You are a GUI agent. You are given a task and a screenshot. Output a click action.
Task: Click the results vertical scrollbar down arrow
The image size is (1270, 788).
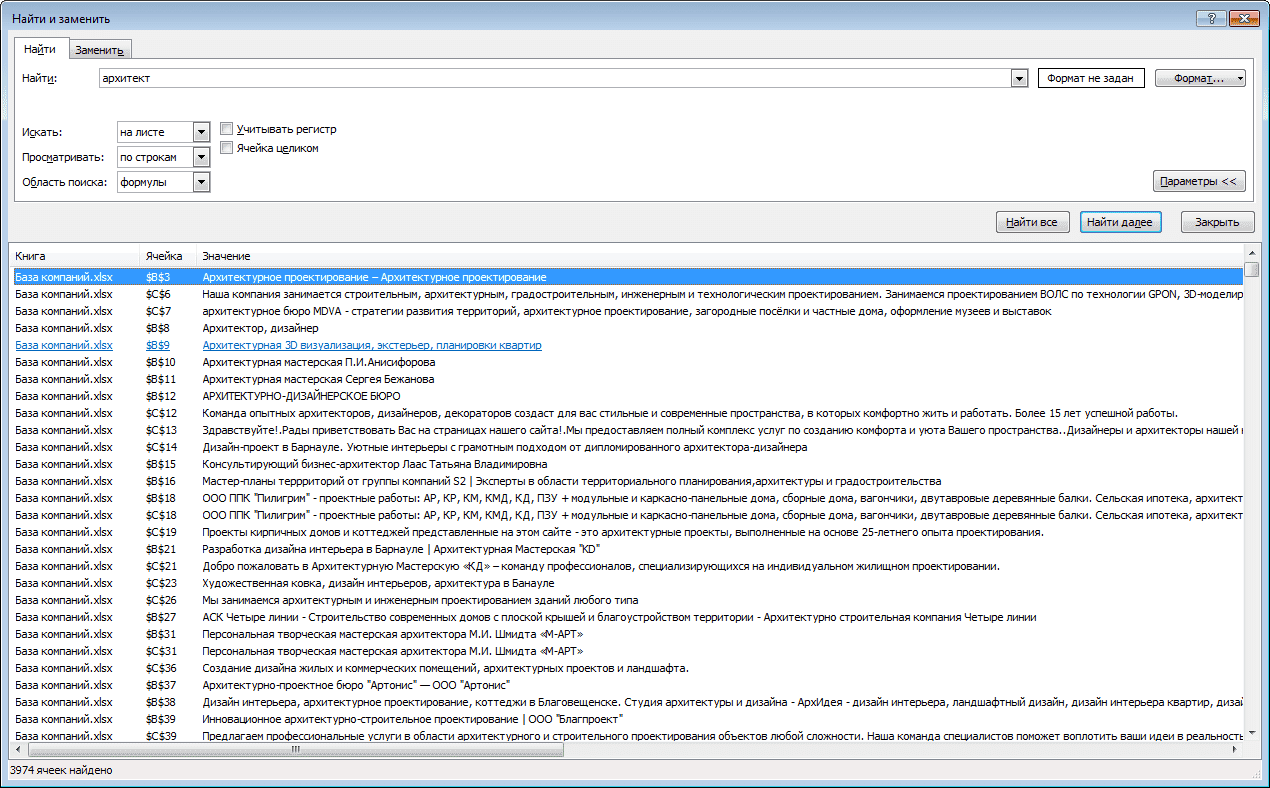pyautogui.click(x=1252, y=735)
